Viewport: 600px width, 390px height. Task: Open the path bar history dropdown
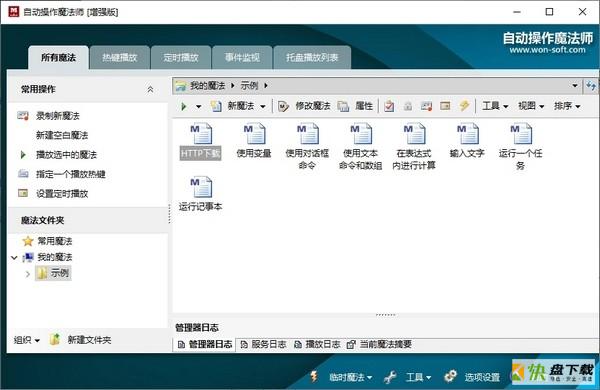pyautogui.click(x=575, y=86)
